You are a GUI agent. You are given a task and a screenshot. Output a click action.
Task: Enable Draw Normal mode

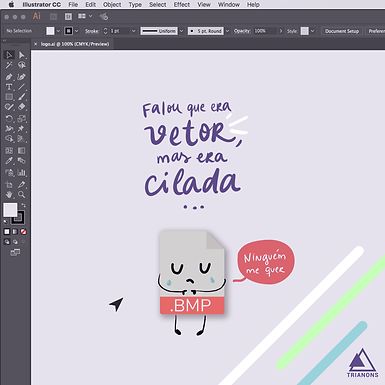click(x=7, y=242)
